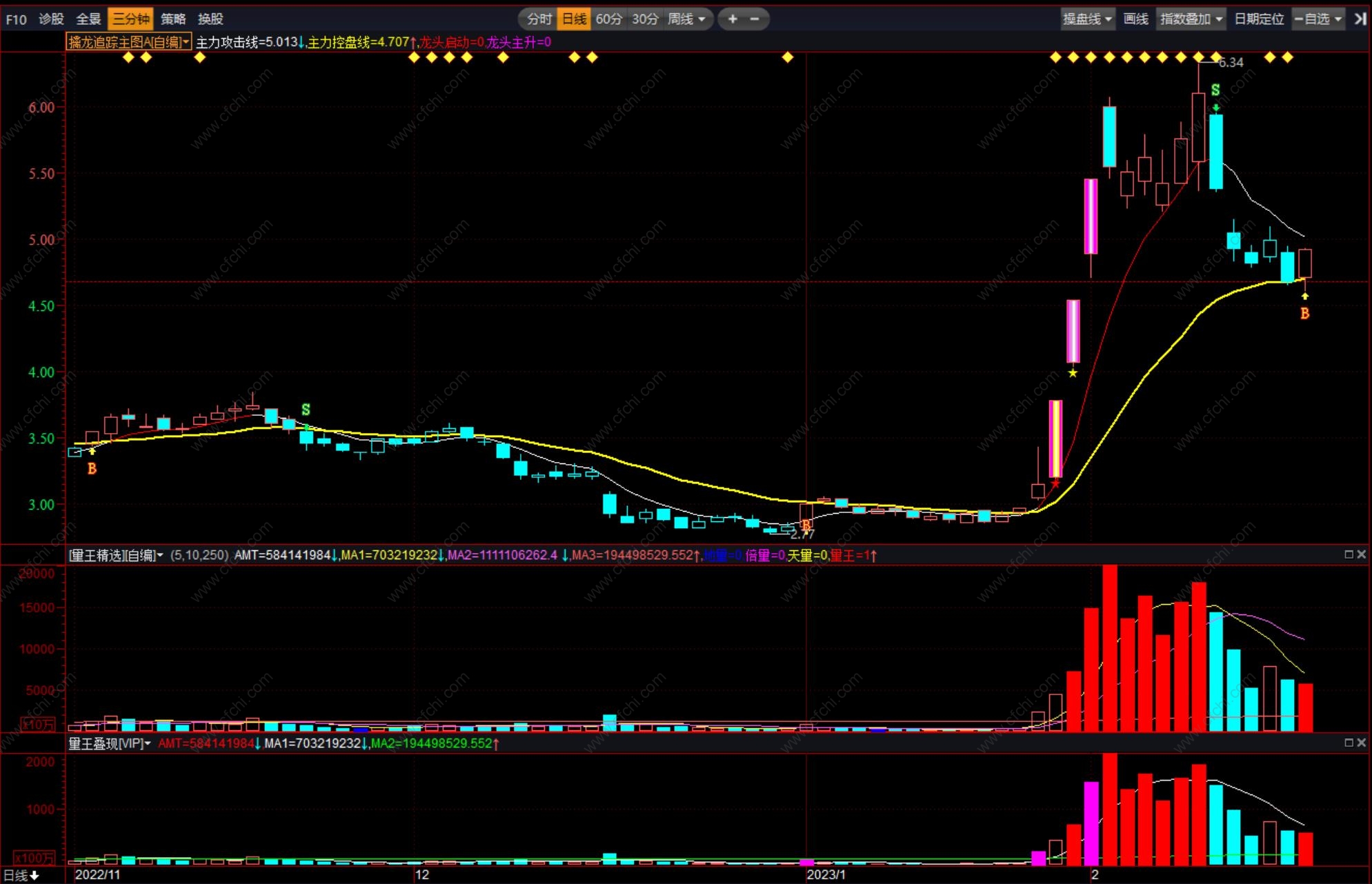Toggle the 三分钟 view button
This screenshot has width=1372, height=884.
point(130,19)
